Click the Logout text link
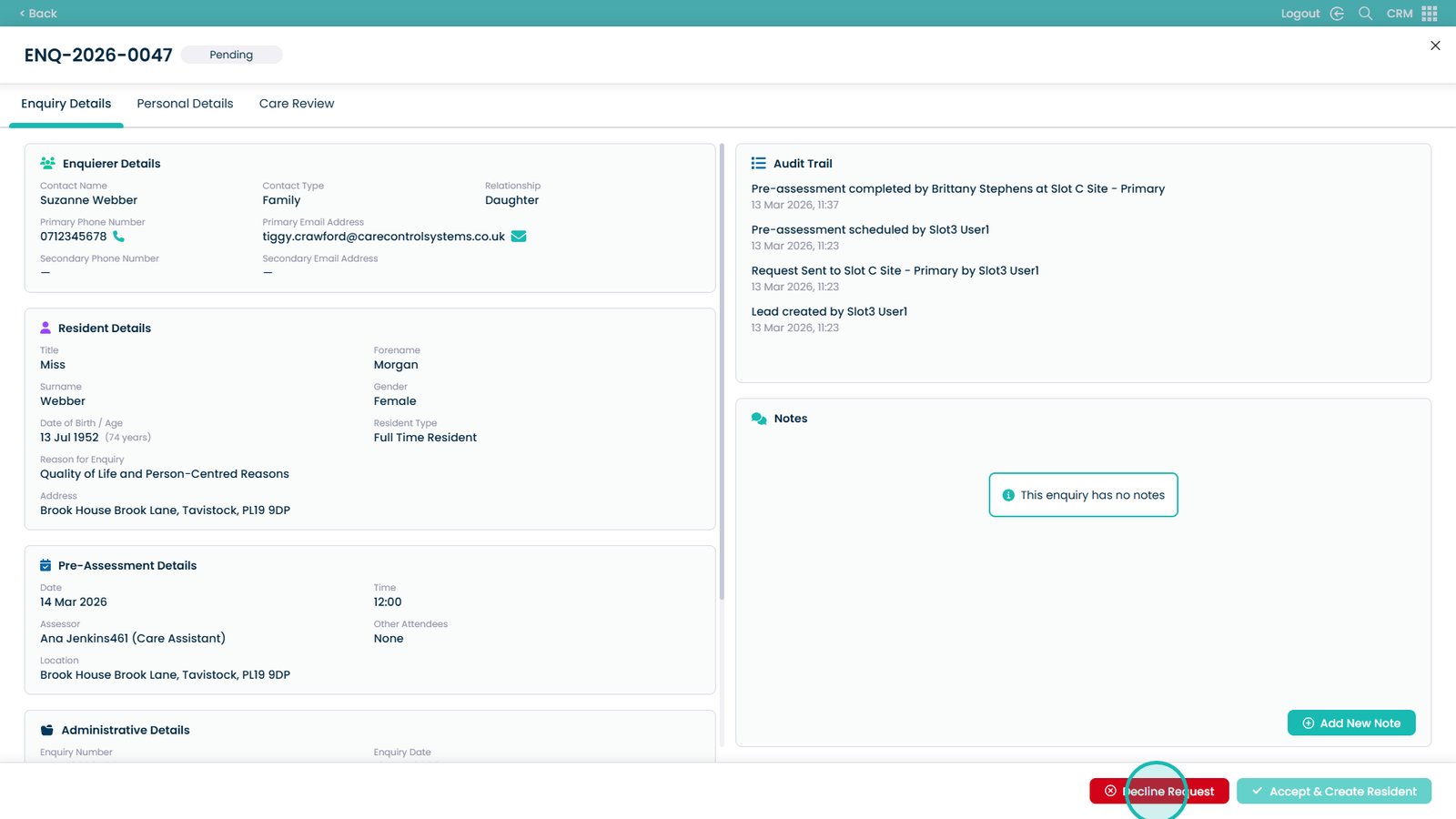 (1299, 14)
